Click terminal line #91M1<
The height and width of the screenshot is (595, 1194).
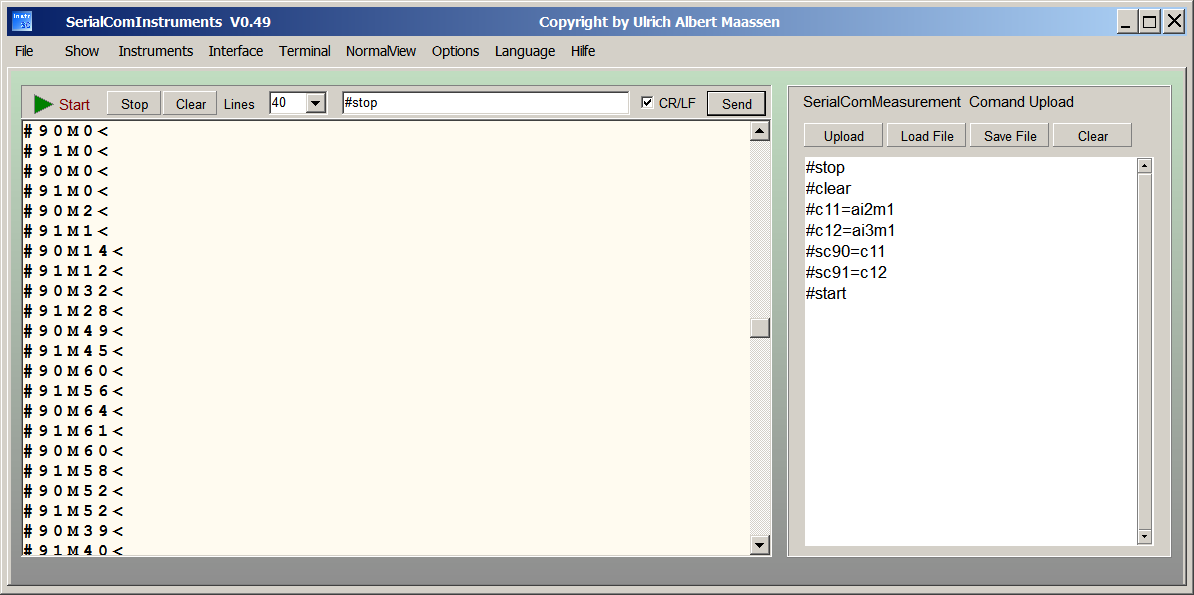[x=66, y=231]
